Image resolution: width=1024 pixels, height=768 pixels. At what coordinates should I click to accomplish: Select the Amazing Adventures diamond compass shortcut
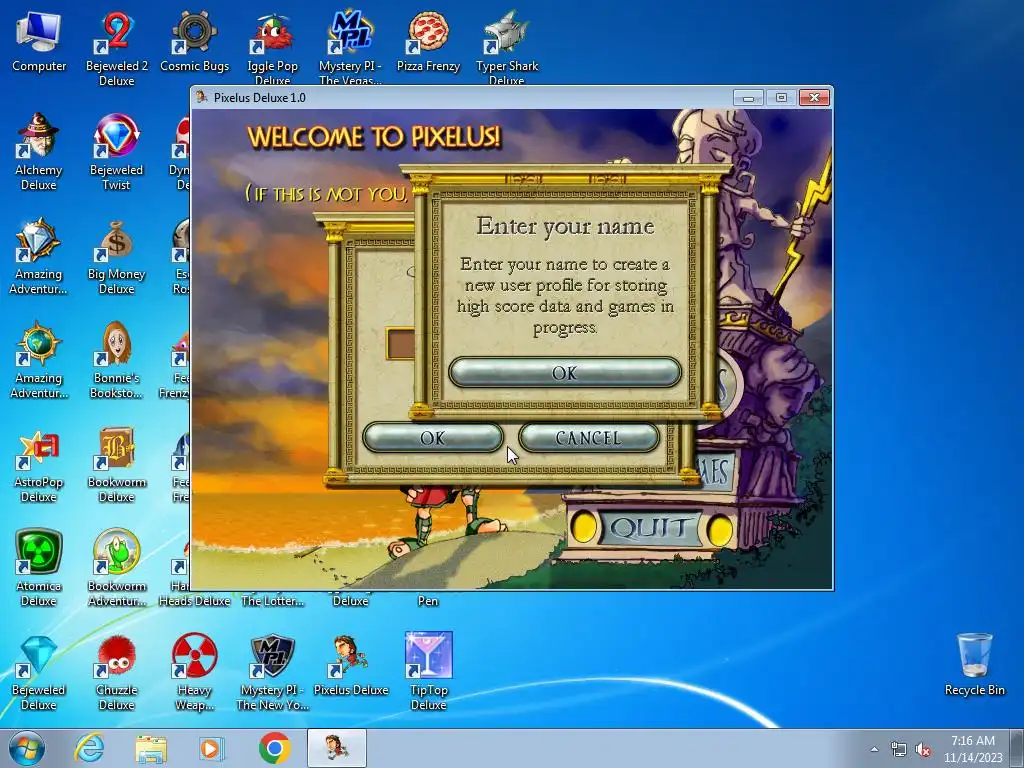click(39, 257)
